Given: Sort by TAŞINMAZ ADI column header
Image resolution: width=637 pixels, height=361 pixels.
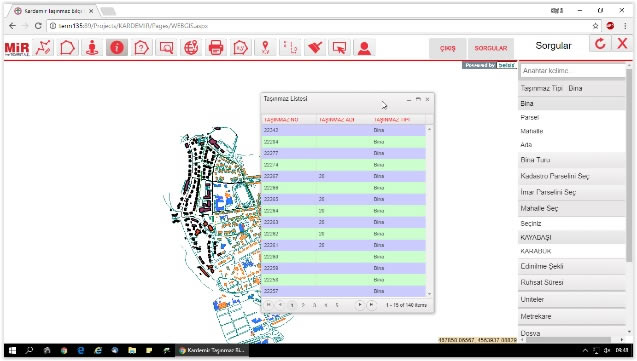Looking at the screenshot, I should 337,120.
